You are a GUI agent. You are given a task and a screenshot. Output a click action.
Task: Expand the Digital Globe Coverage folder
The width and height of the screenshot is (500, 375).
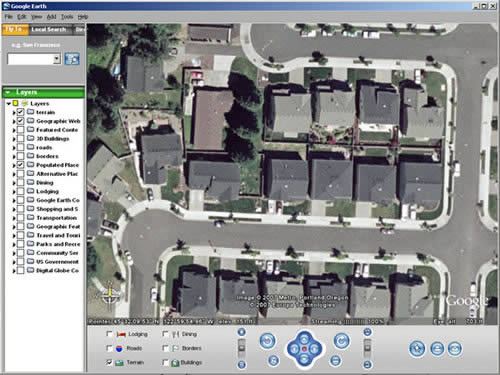14,271
